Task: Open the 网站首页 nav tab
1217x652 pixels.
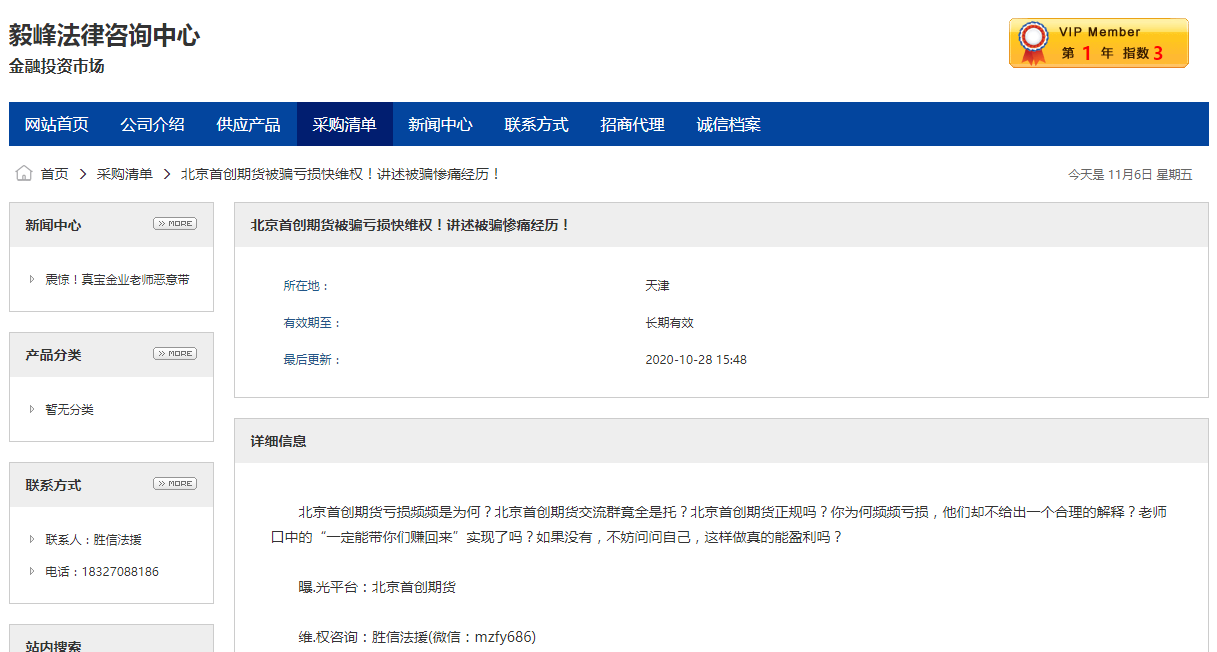Action: pos(57,124)
